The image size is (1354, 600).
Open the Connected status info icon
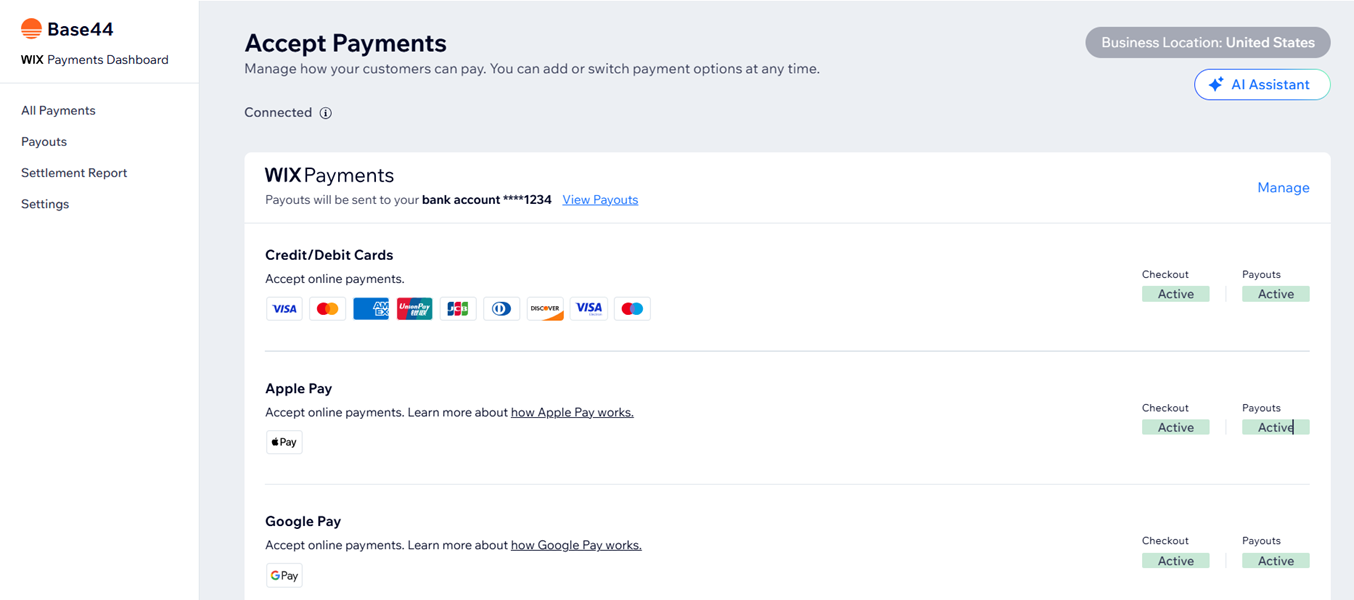(325, 112)
